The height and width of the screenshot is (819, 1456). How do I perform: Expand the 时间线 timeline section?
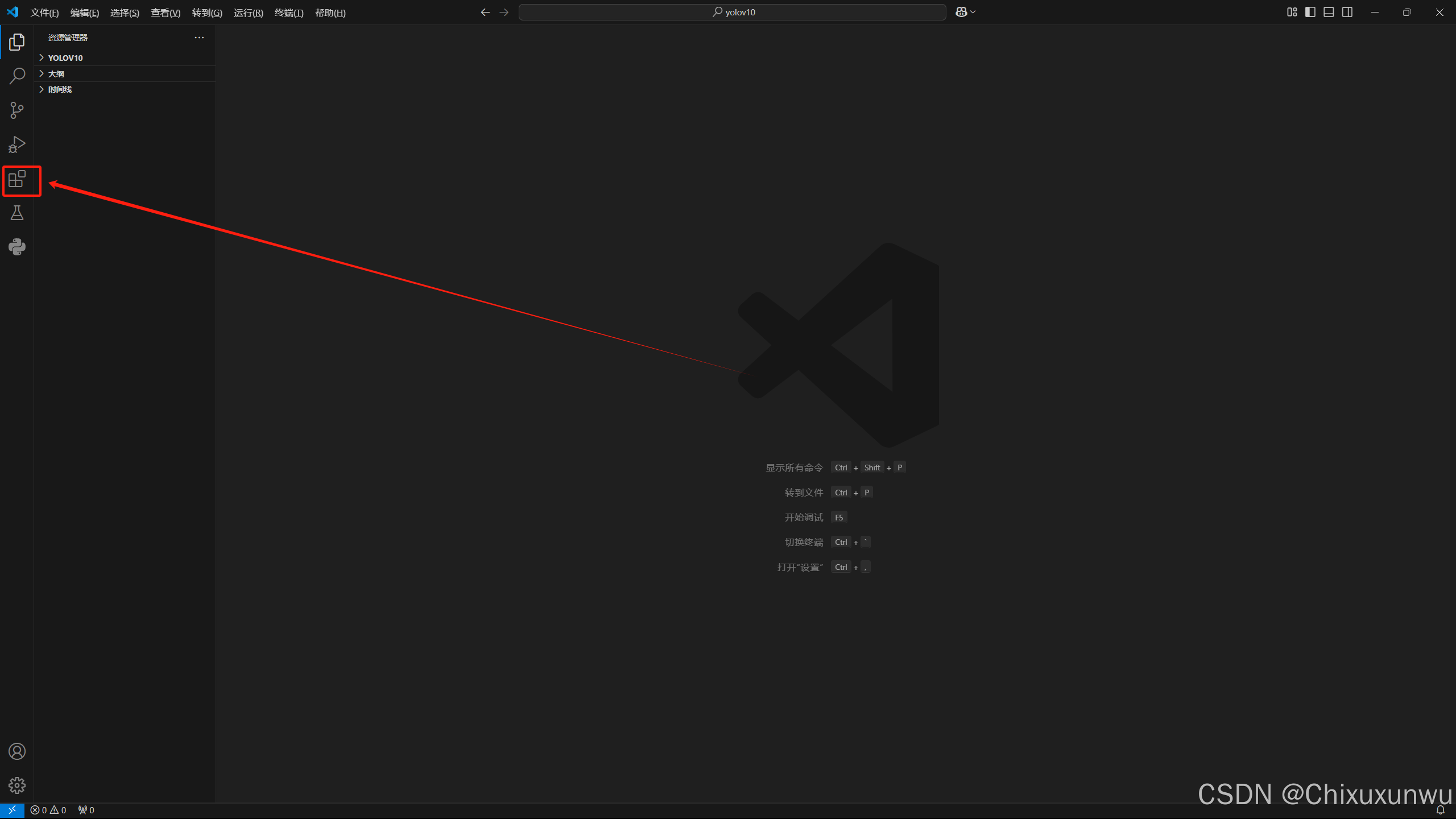click(60, 89)
